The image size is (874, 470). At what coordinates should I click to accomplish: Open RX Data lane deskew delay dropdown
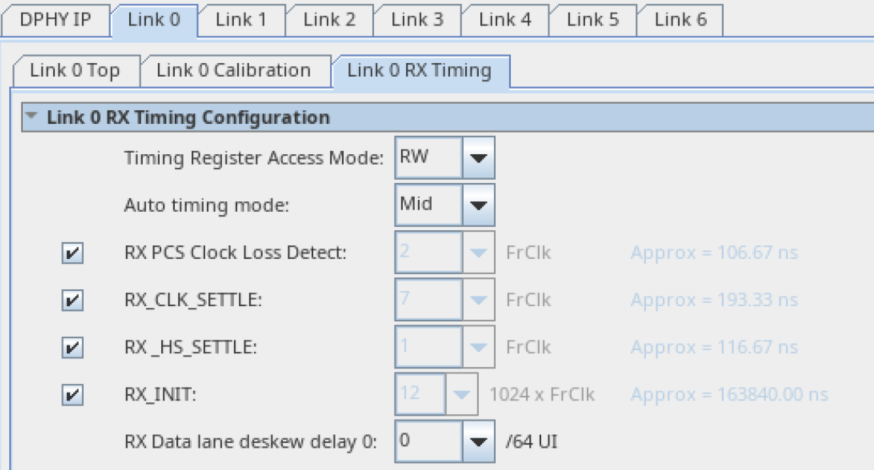coord(479,441)
